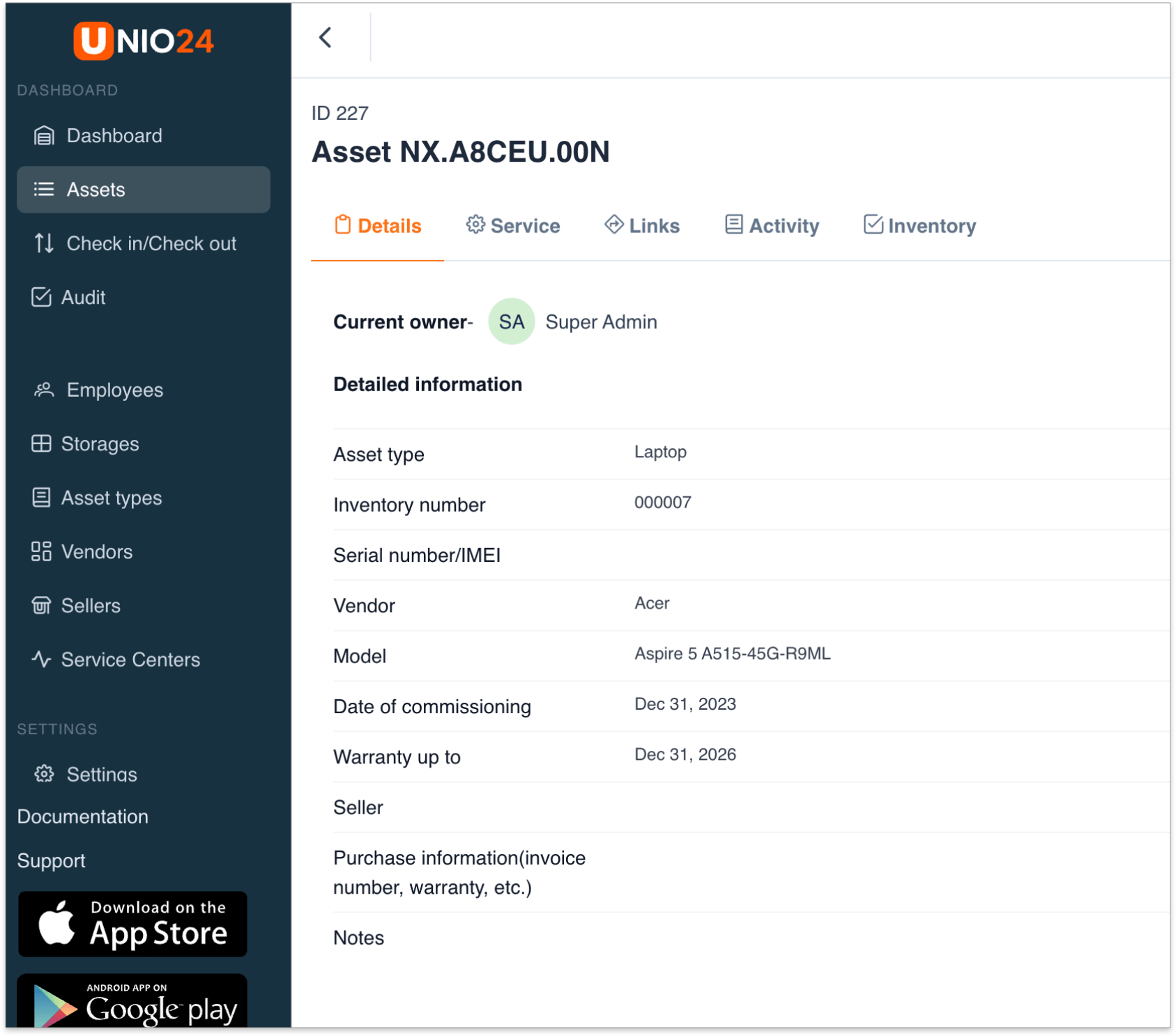Click the Support link
Image resolution: width=1176 pixels, height=1036 pixels.
click(52, 861)
